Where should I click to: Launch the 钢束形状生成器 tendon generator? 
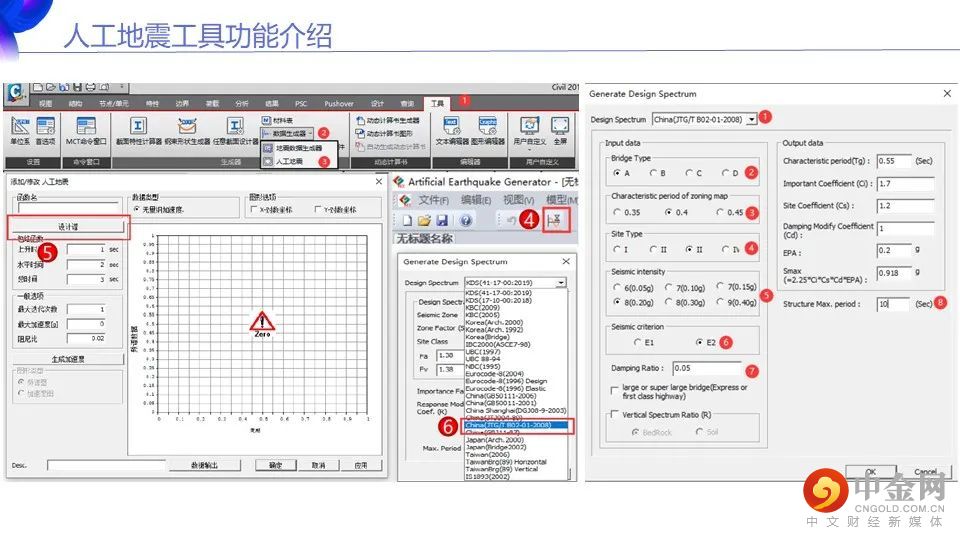click(x=187, y=131)
